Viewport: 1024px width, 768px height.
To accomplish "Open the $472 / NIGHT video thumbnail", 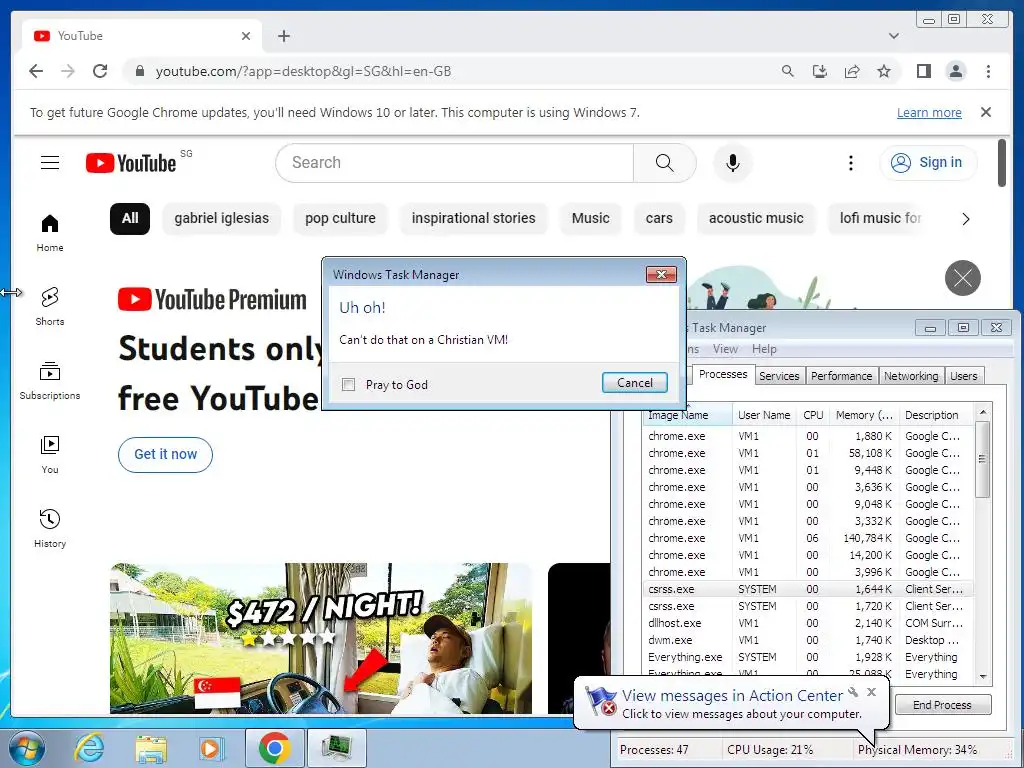I will pos(321,638).
